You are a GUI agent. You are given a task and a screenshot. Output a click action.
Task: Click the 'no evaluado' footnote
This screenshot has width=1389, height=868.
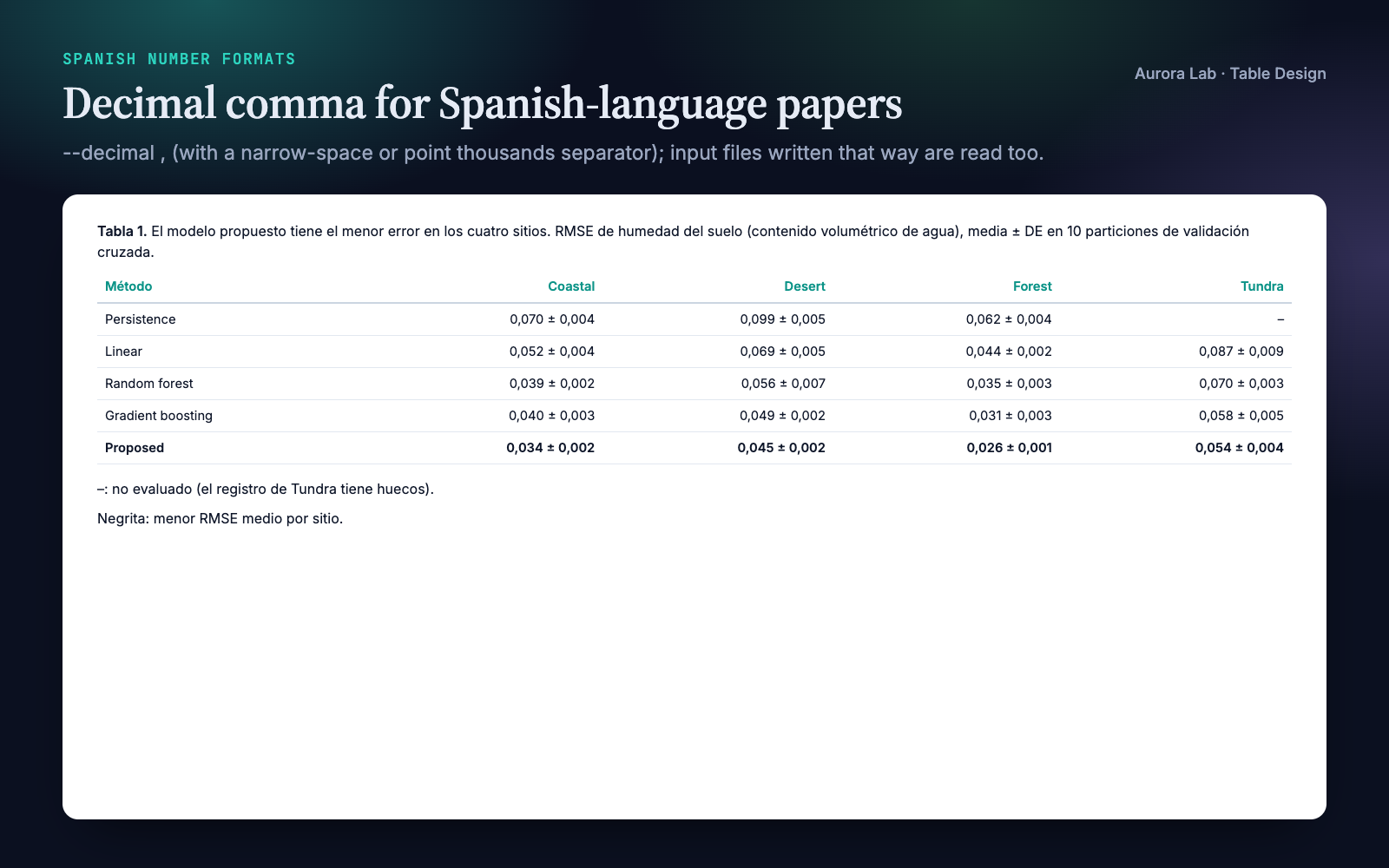(x=266, y=489)
